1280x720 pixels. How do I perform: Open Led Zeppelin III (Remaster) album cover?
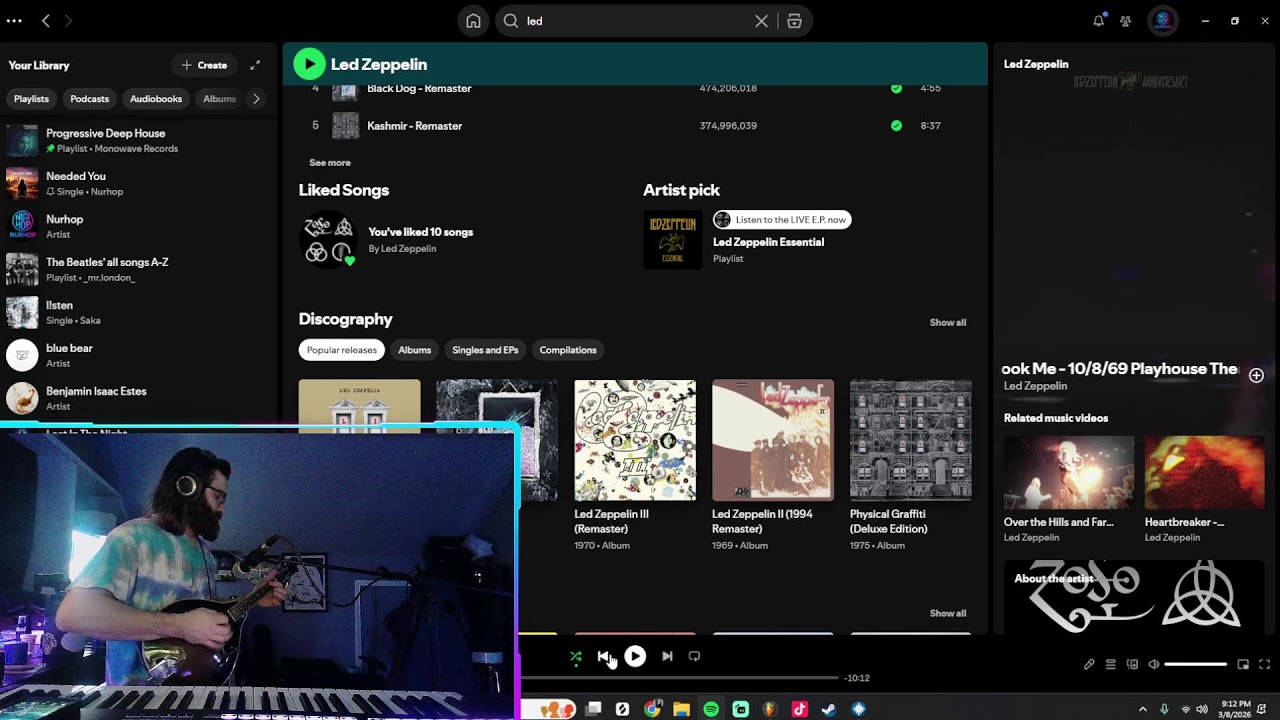click(x=635, y=440)
